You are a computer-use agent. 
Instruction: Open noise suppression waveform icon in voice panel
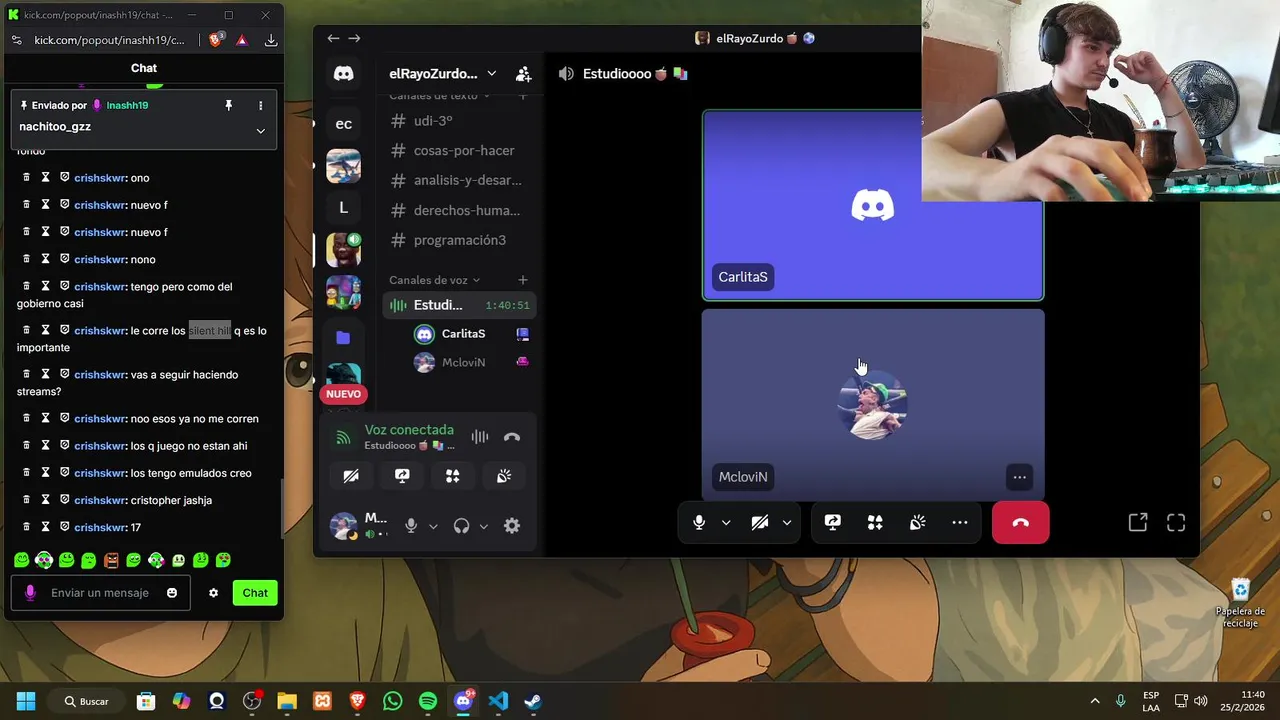coord(480,437)
